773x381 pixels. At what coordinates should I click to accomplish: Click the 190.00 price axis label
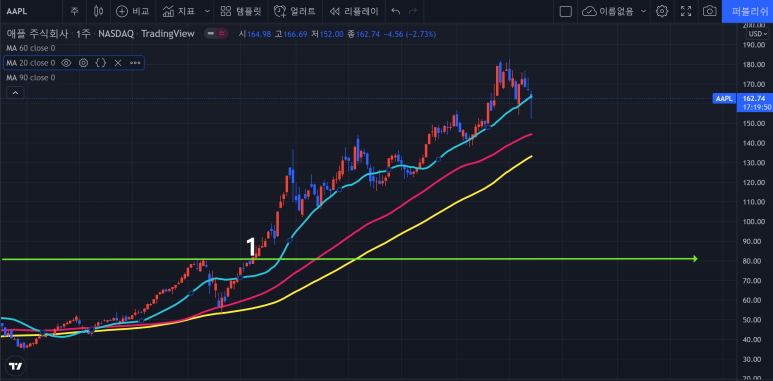click(755, 45)
